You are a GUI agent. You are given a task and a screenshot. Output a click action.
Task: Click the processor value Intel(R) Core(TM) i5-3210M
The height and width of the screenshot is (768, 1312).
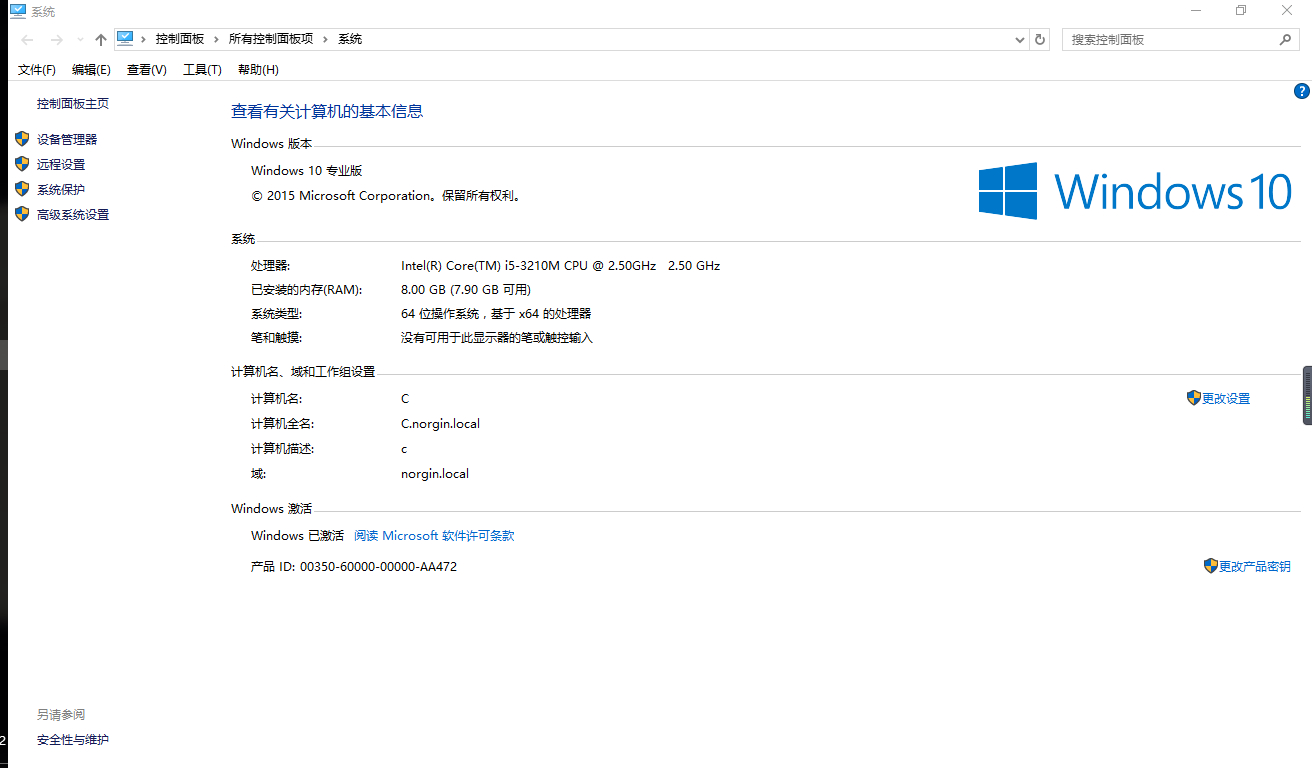[x=560, y=266]
